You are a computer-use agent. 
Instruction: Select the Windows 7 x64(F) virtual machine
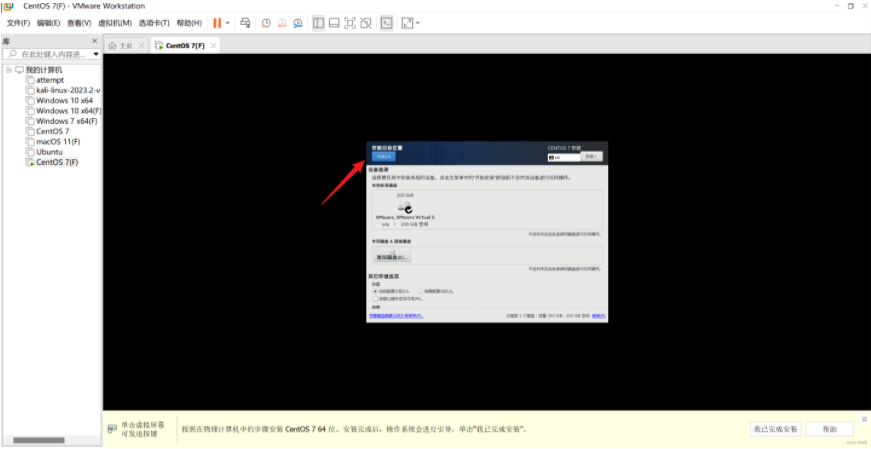click(x=67, y=121)
